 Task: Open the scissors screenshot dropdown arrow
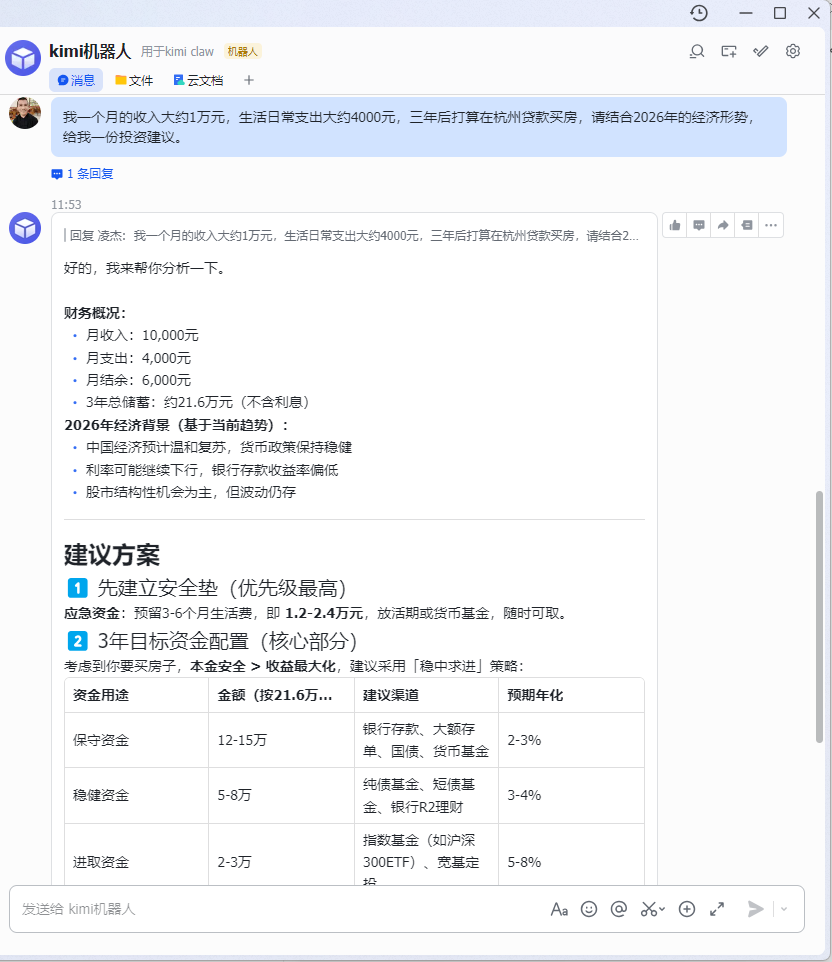[662, 909]
